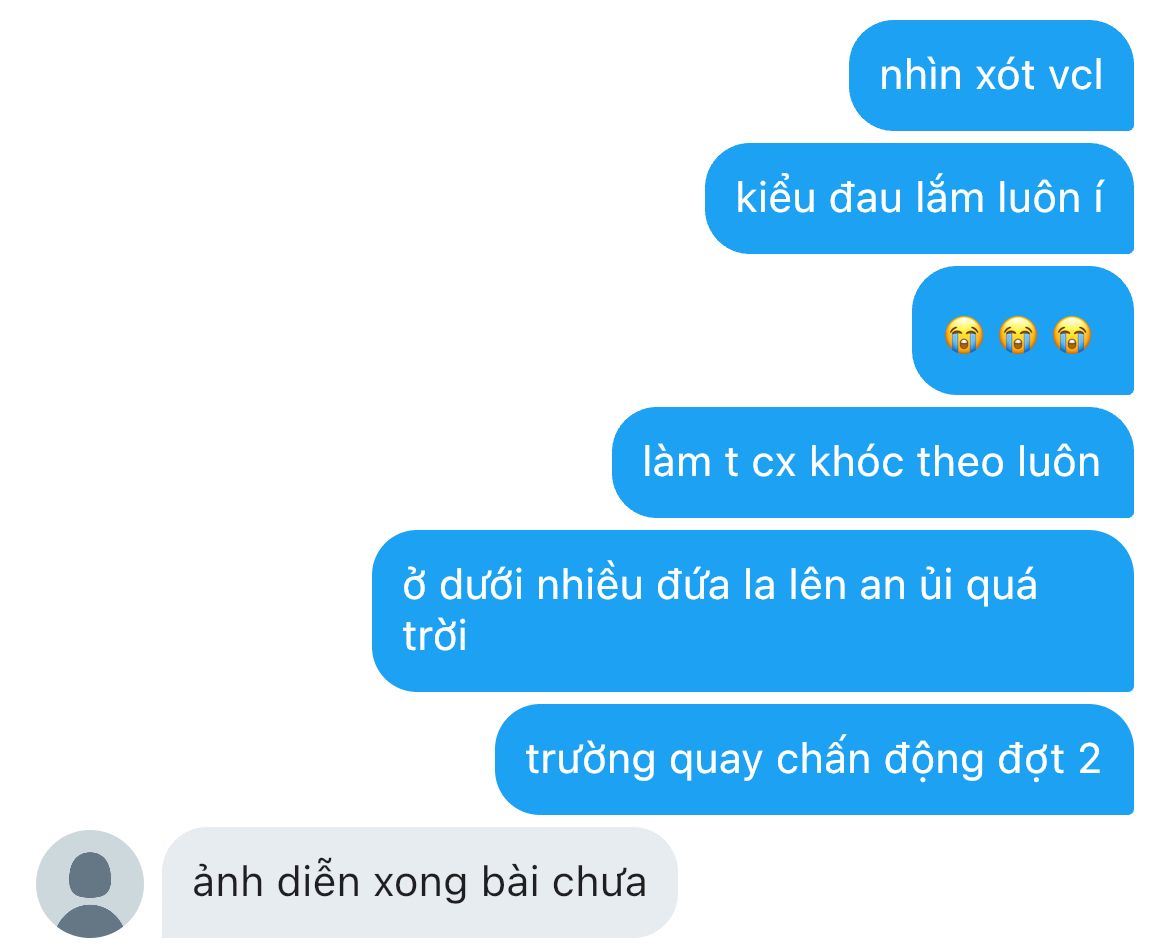The image size is (1170, 947).
Task: Click the number 2 in the last blue message
Action: pos(1089,759)
